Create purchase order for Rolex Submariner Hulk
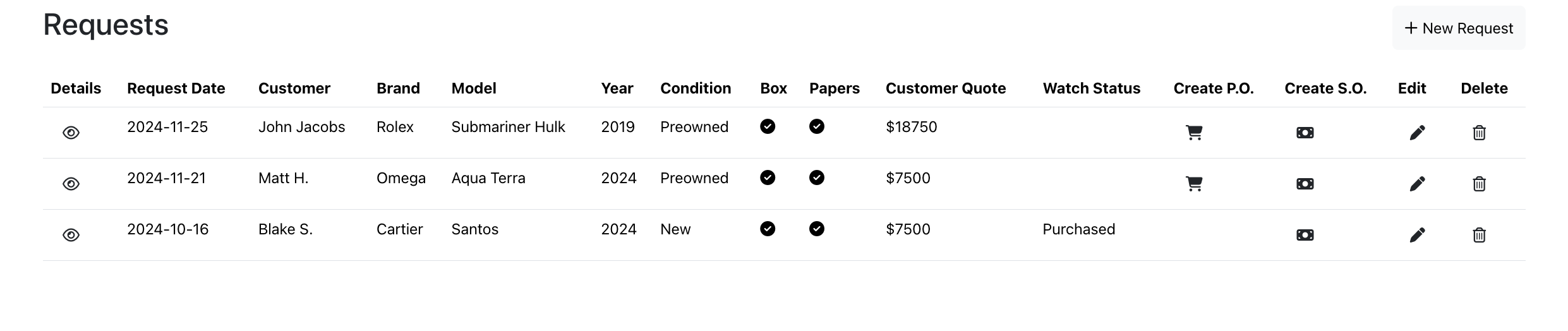The width and height of the screenshot is (1568, 331). click(x=1194, y=133)
